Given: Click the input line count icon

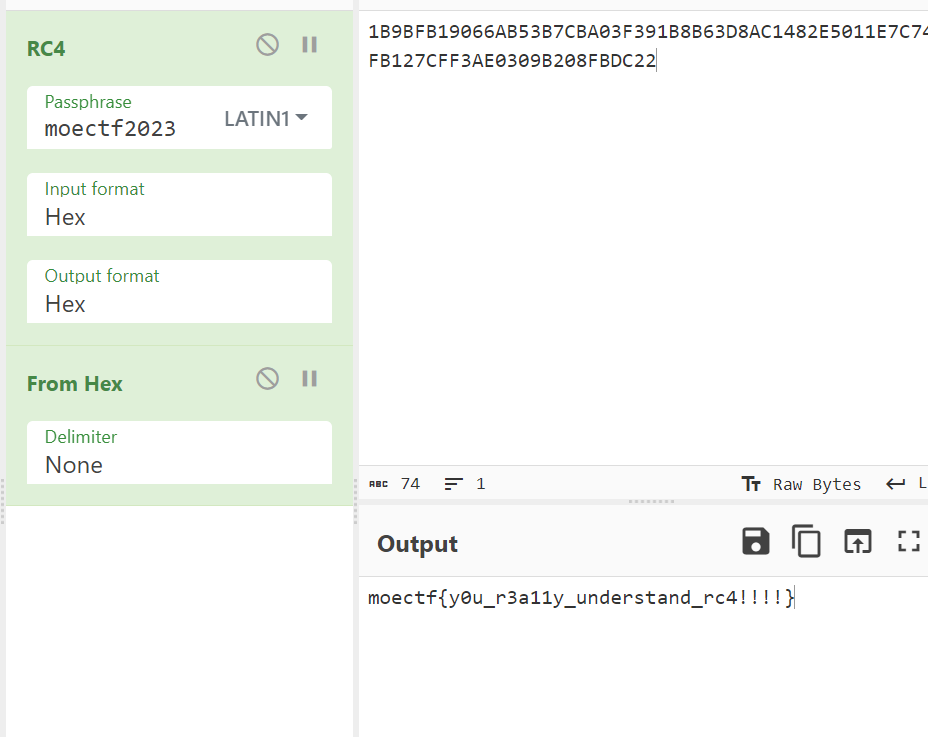Looking at the screenshot, I should 454,484.
